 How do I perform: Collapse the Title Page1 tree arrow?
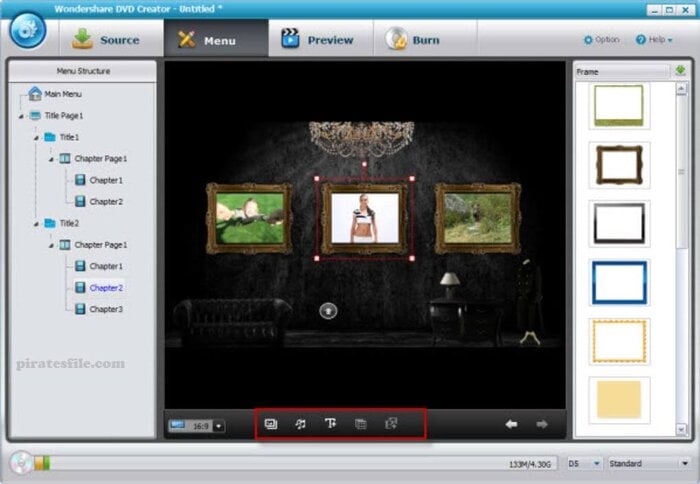(x=21, y=116)
